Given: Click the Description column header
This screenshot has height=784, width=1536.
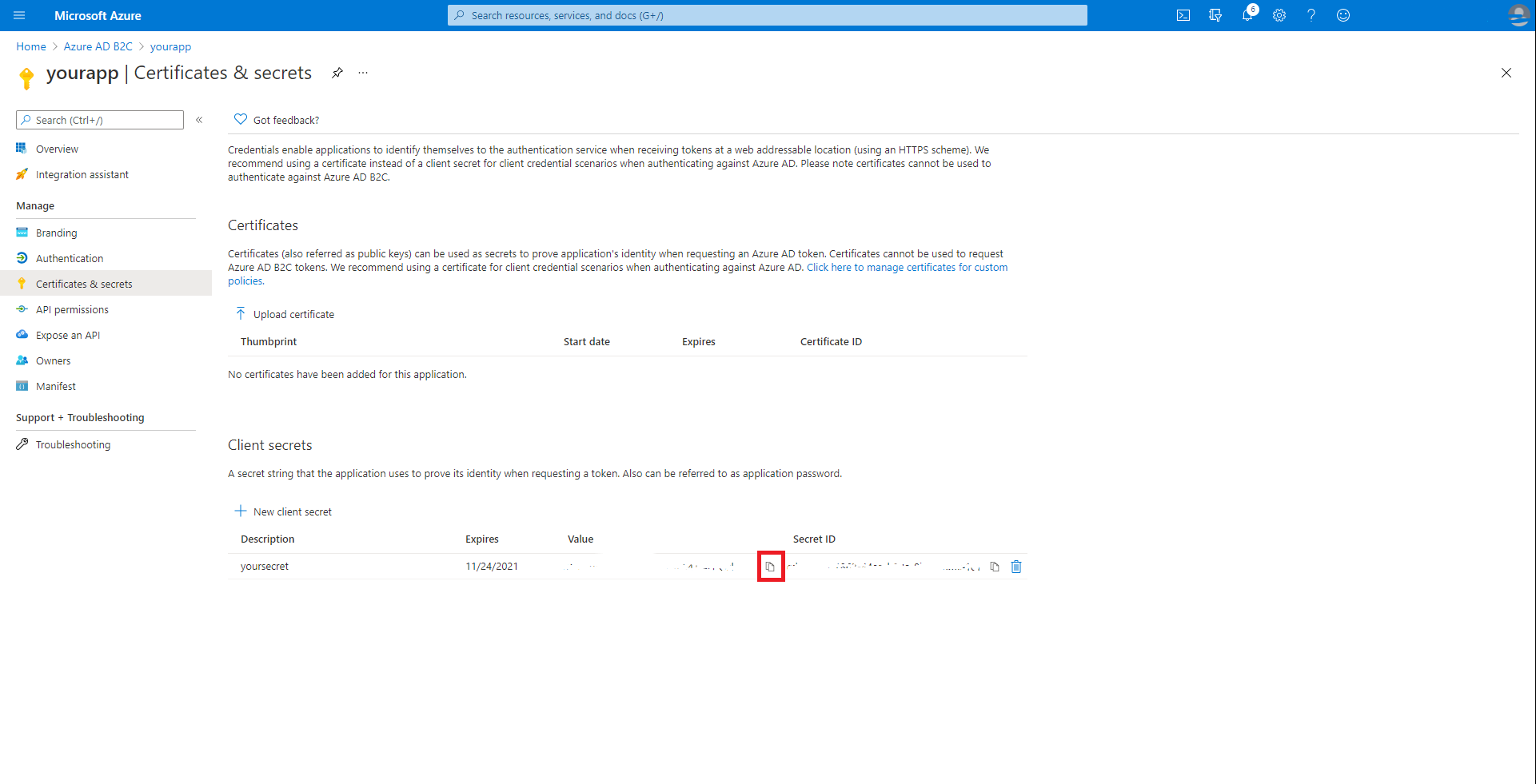Looking at the screenshot, I should [268, 539].
